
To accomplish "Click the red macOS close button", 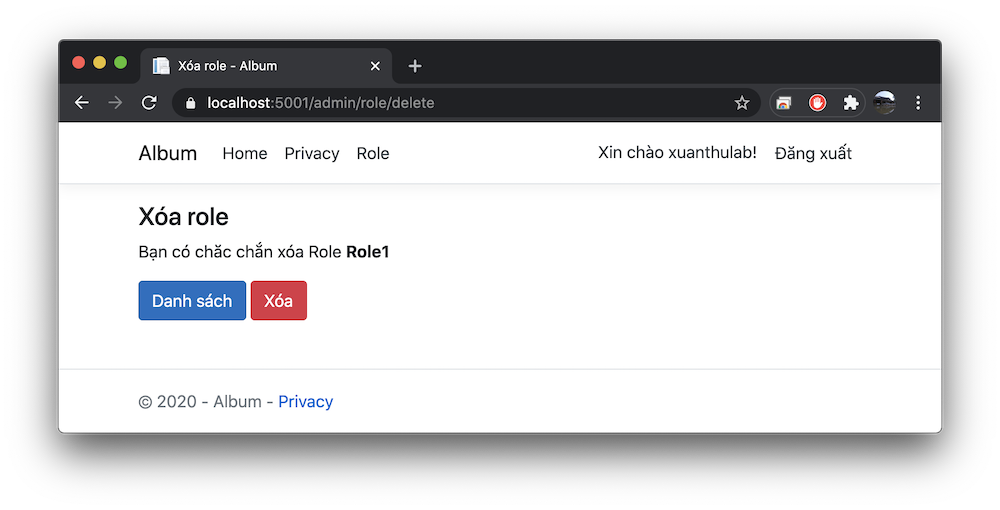I will (78, 62).
